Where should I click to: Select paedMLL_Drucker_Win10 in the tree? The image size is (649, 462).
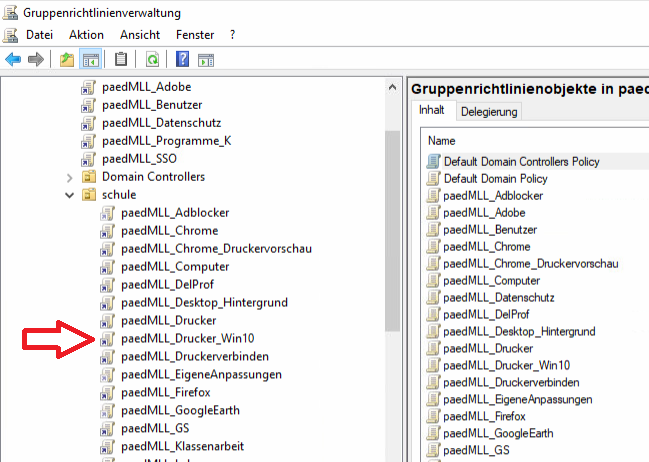(x=187, y=339)
